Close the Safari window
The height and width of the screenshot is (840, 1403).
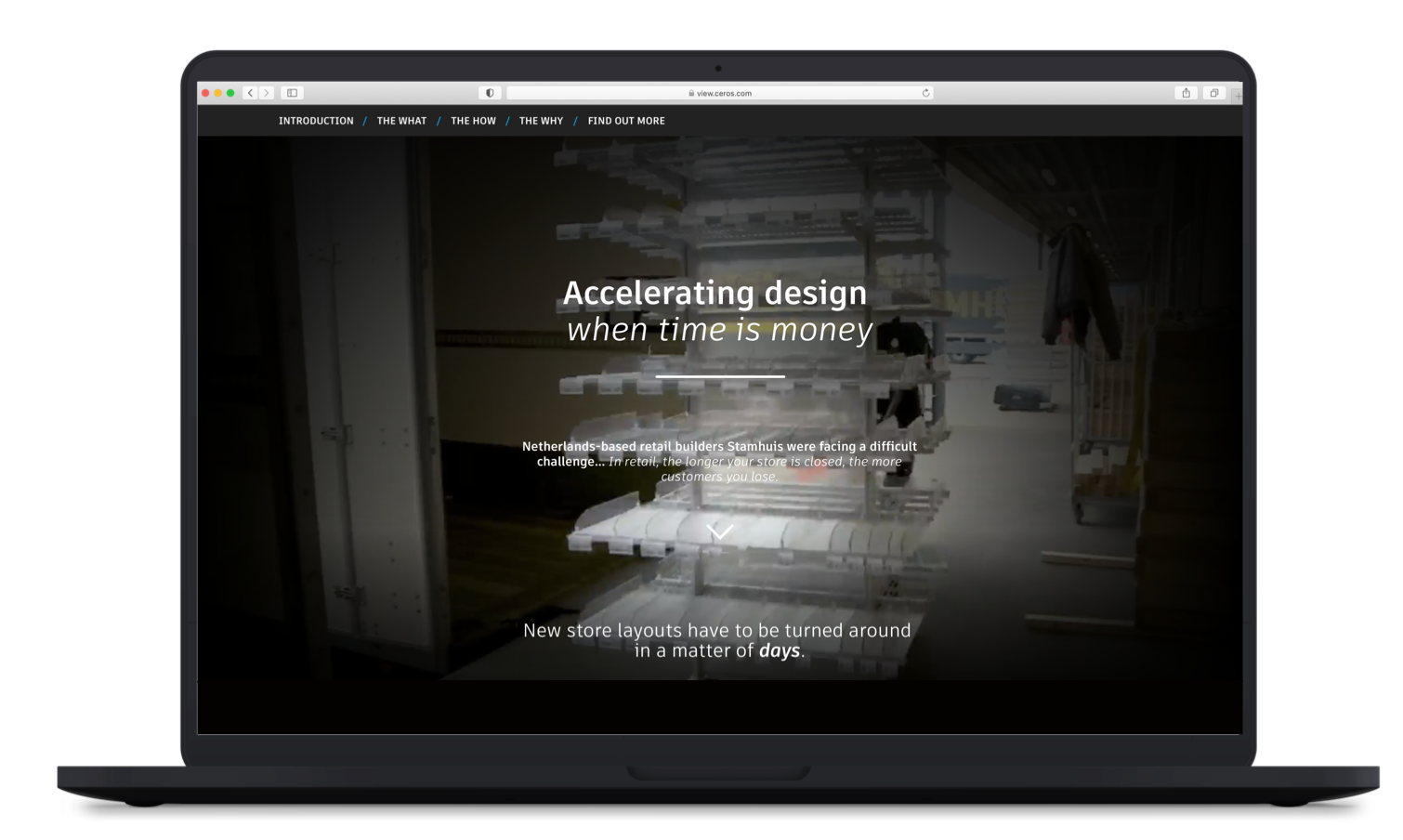(x=205, y=93)
